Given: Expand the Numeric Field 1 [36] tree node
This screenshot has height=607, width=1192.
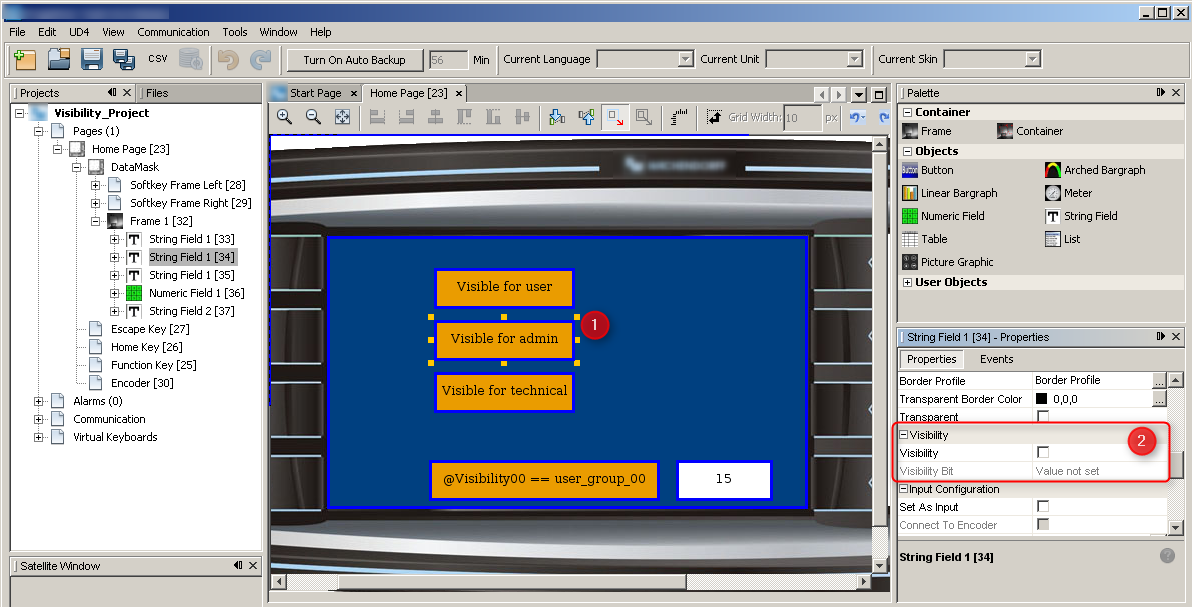Looking at the screenshot, I should click(x=114, y=293).
